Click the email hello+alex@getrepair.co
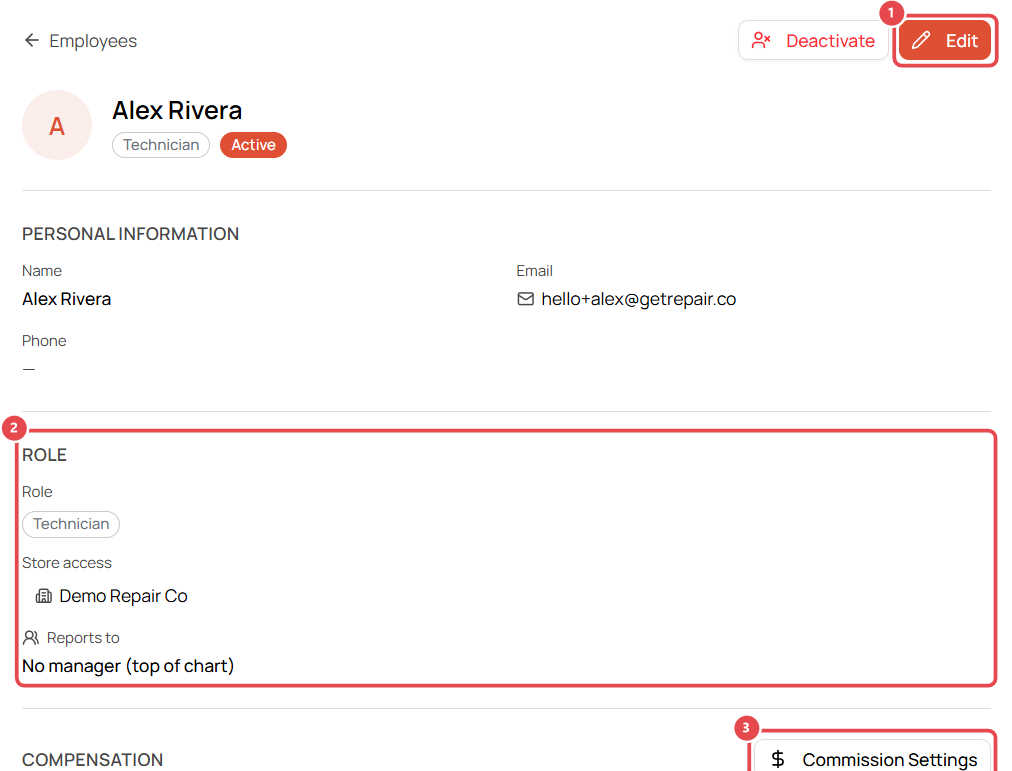The height and width of the screenshot is (771, 1012). pos(638,299)
